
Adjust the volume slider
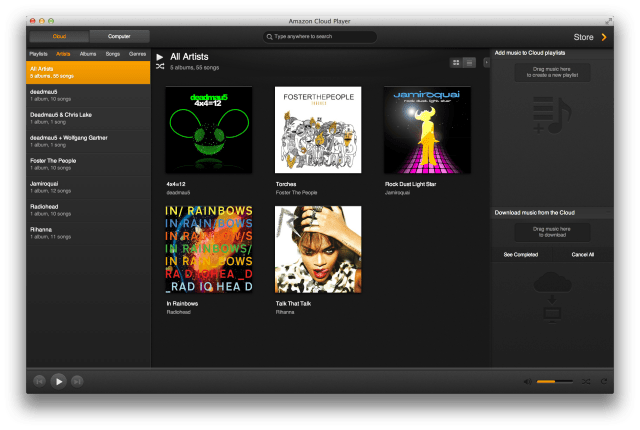point(555,381)
